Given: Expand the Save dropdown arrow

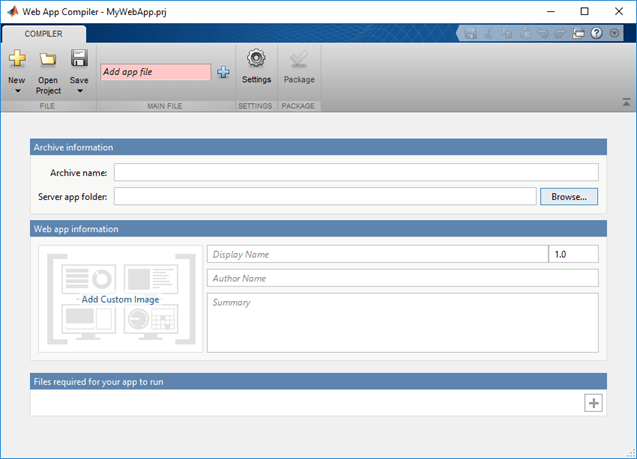Looking at the screenshot, I should pyautogui.click(x=80, y=91).
